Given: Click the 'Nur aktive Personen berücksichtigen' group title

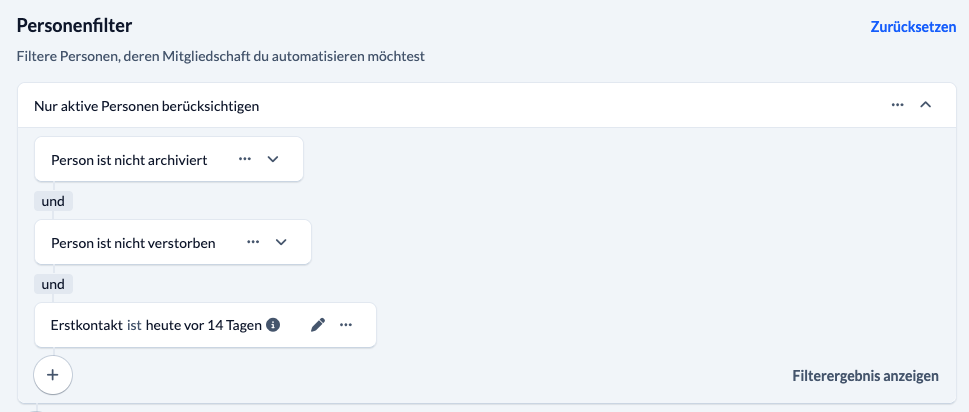Looking at the screenshot, I should (x=146, y=106).
